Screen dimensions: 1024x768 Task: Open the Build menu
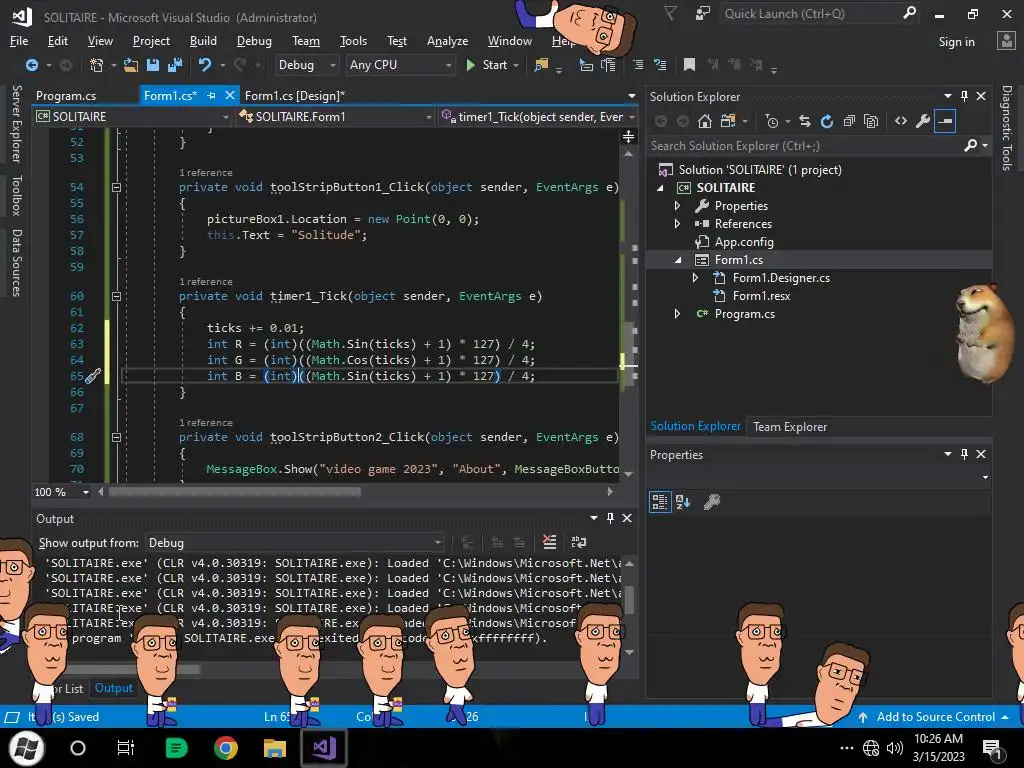tap(203, 40)
